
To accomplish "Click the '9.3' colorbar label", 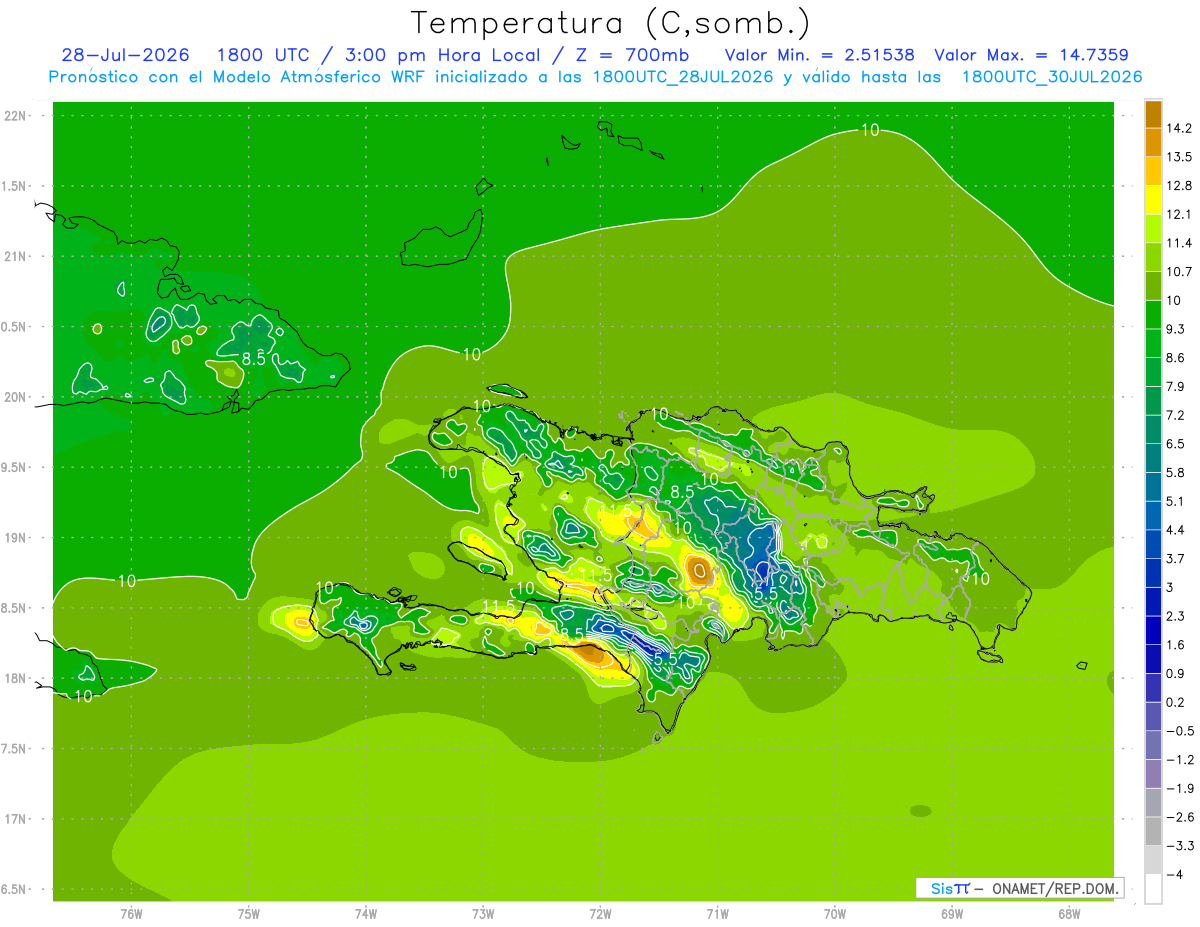I will pos(1175,329).
